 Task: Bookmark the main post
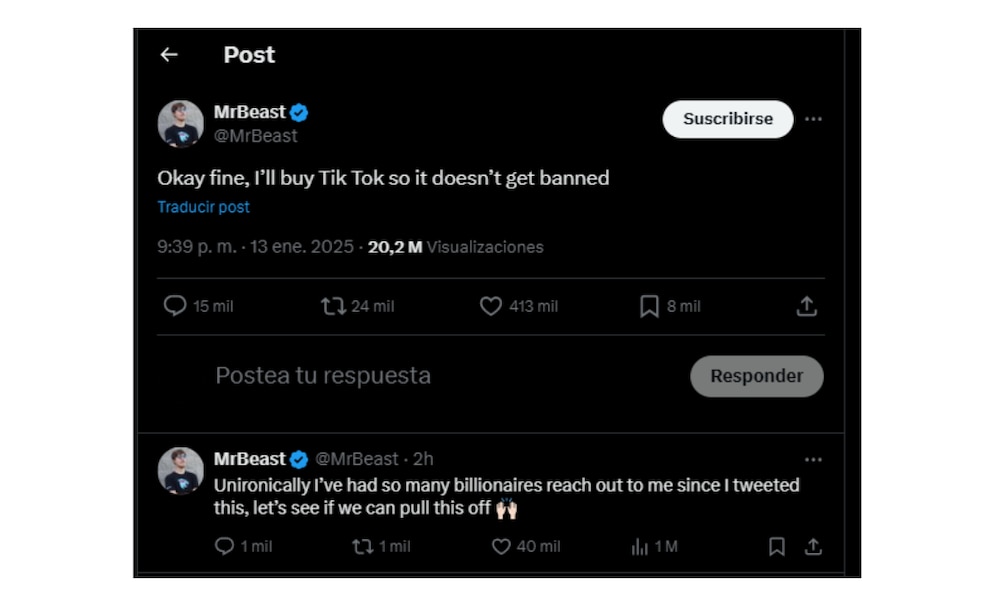tap(649, 307)
